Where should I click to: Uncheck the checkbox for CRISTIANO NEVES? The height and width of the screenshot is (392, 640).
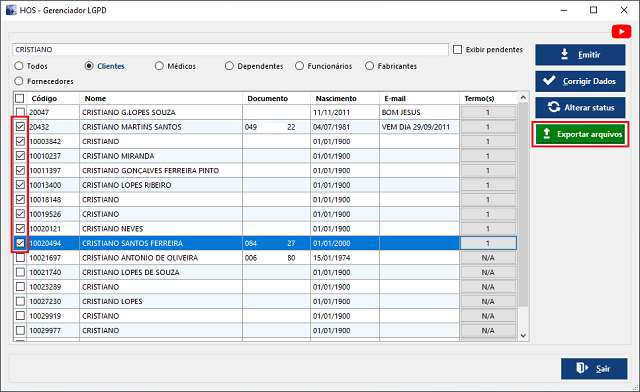pos(20,229)
